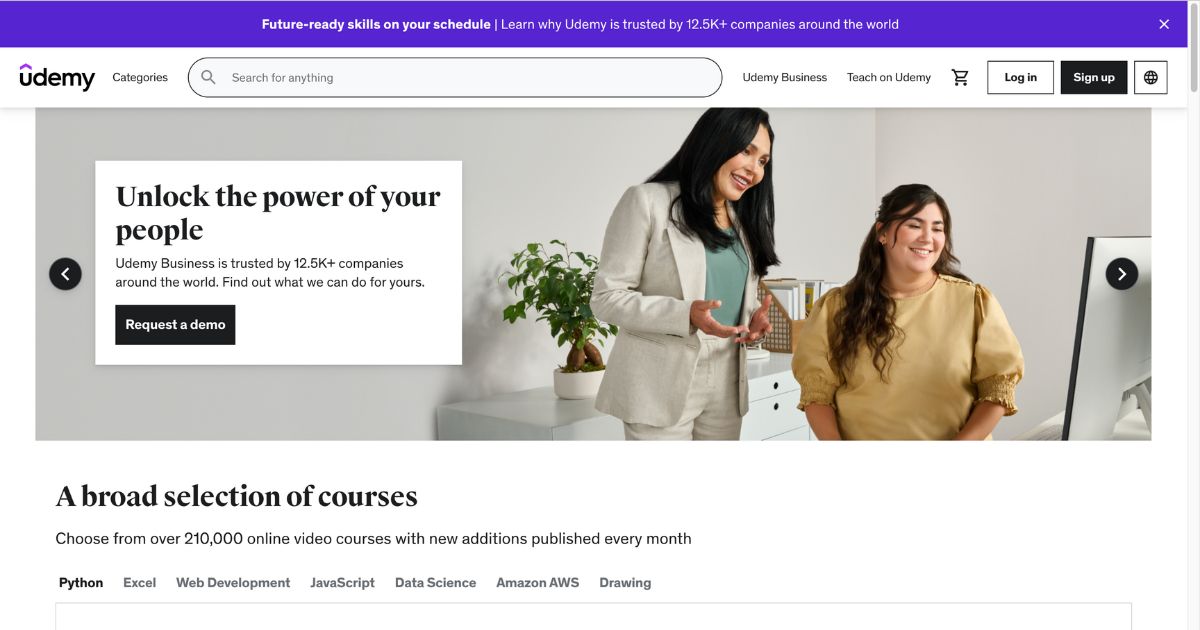Go to the previous carousel slide
This screenshot has width=1200, height=630.
65,273
